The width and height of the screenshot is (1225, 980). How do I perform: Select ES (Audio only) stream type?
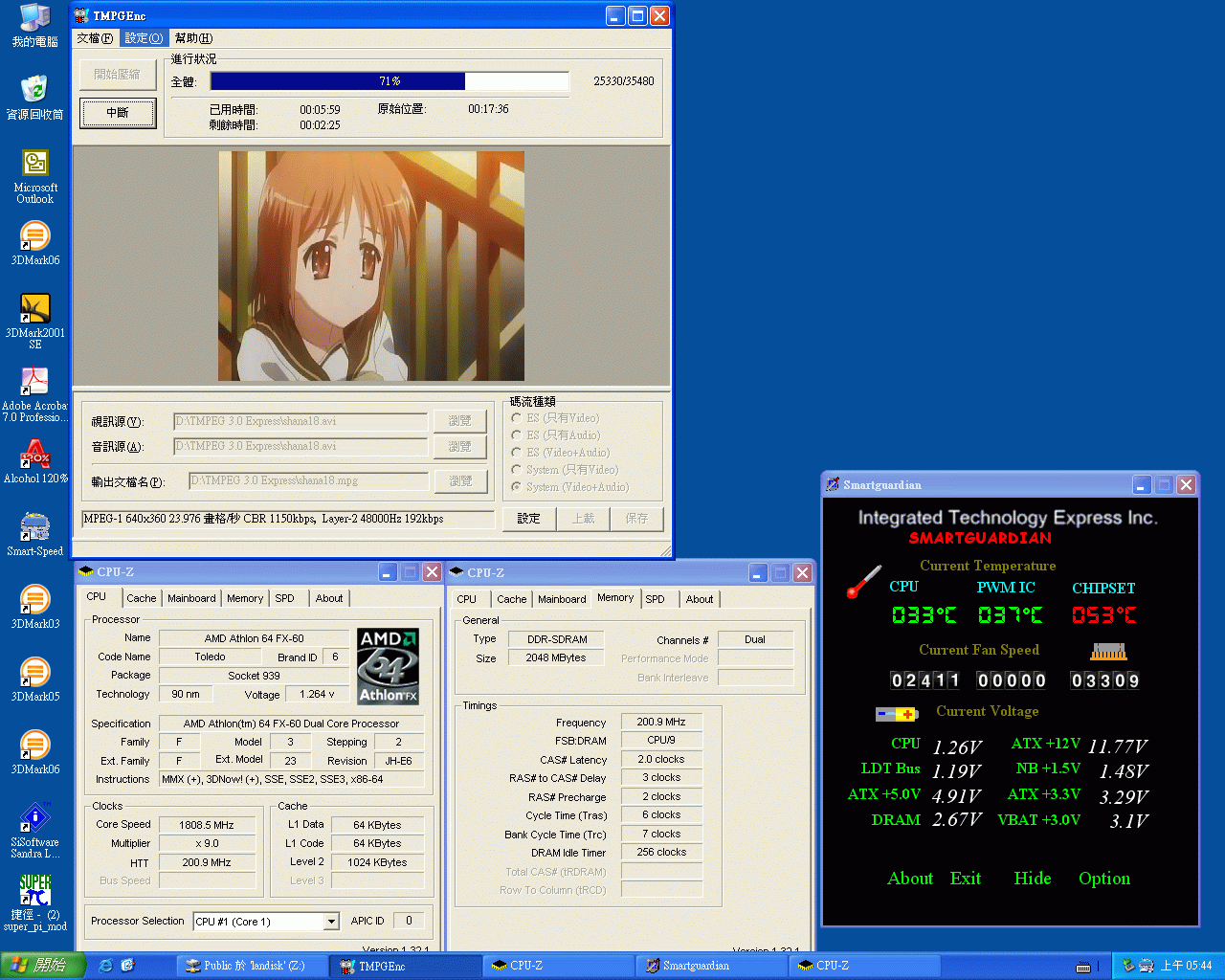[556, 435]
